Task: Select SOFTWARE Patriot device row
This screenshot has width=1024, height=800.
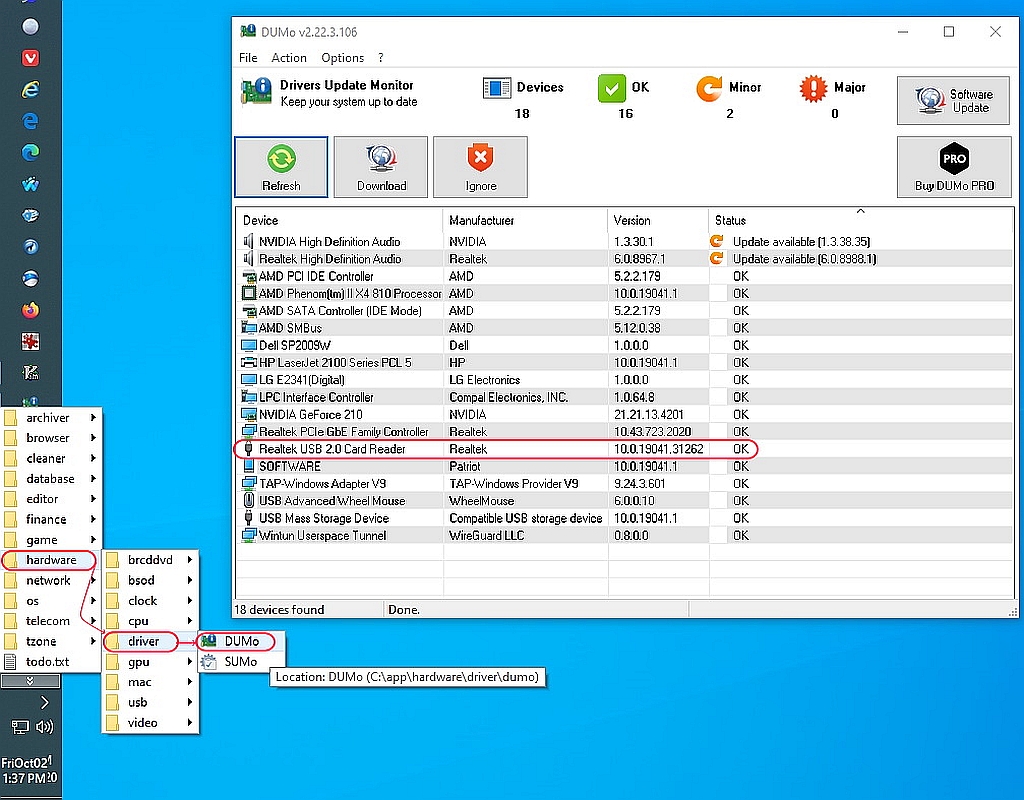Action: (624, 466)
